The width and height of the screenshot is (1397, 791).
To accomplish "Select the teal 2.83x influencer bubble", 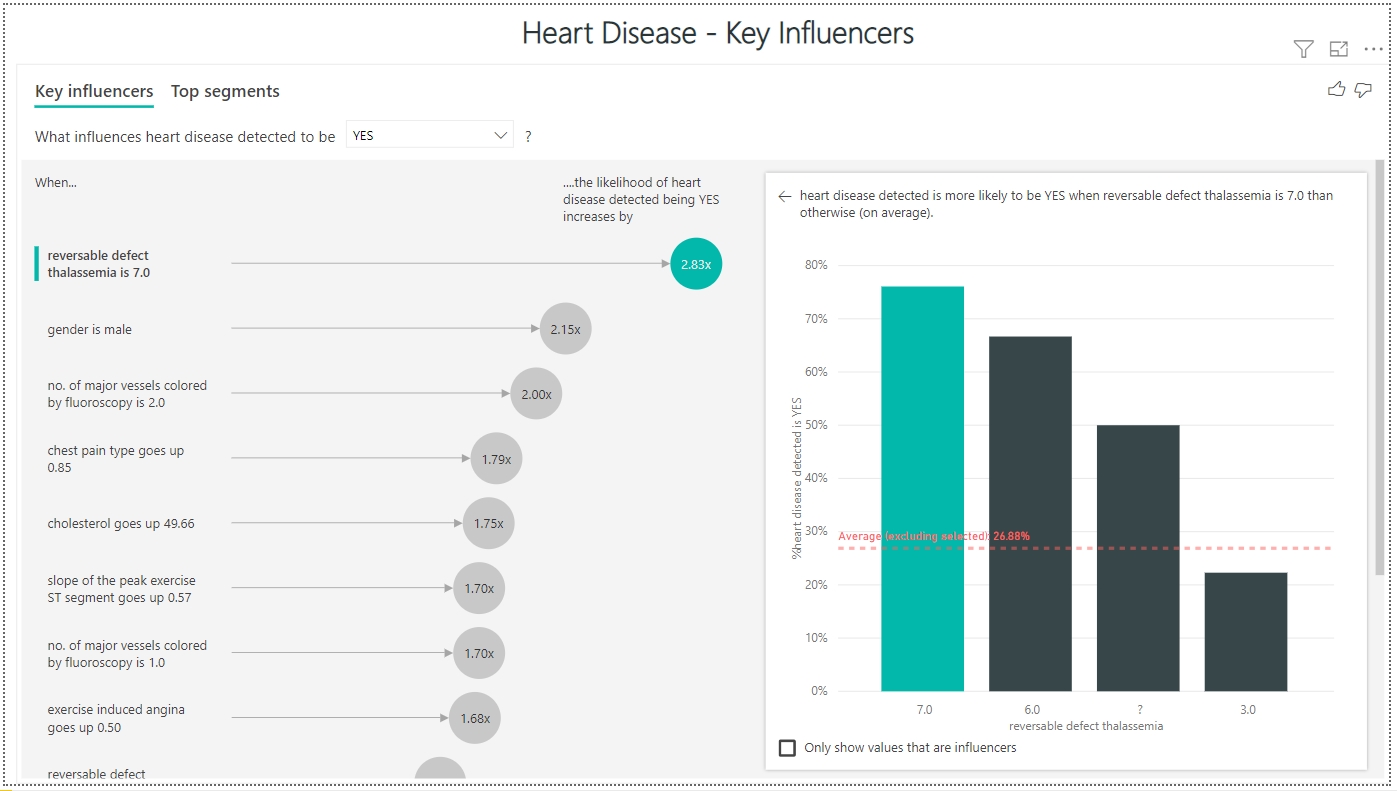I will click(695, 263).
